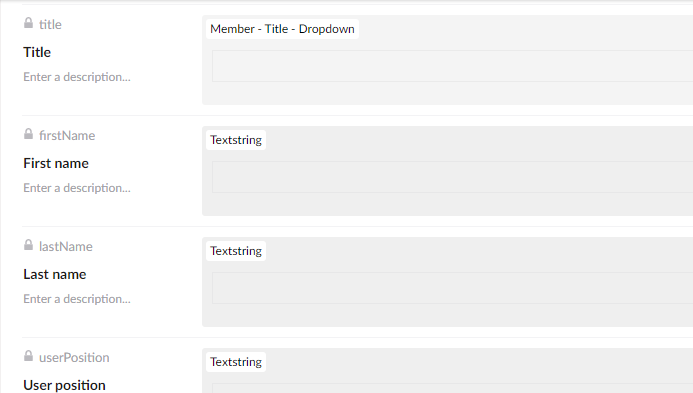The height and width of the screenshot is (393, 693).
Task: Edit the Last name property label
Action: [55, 274]
